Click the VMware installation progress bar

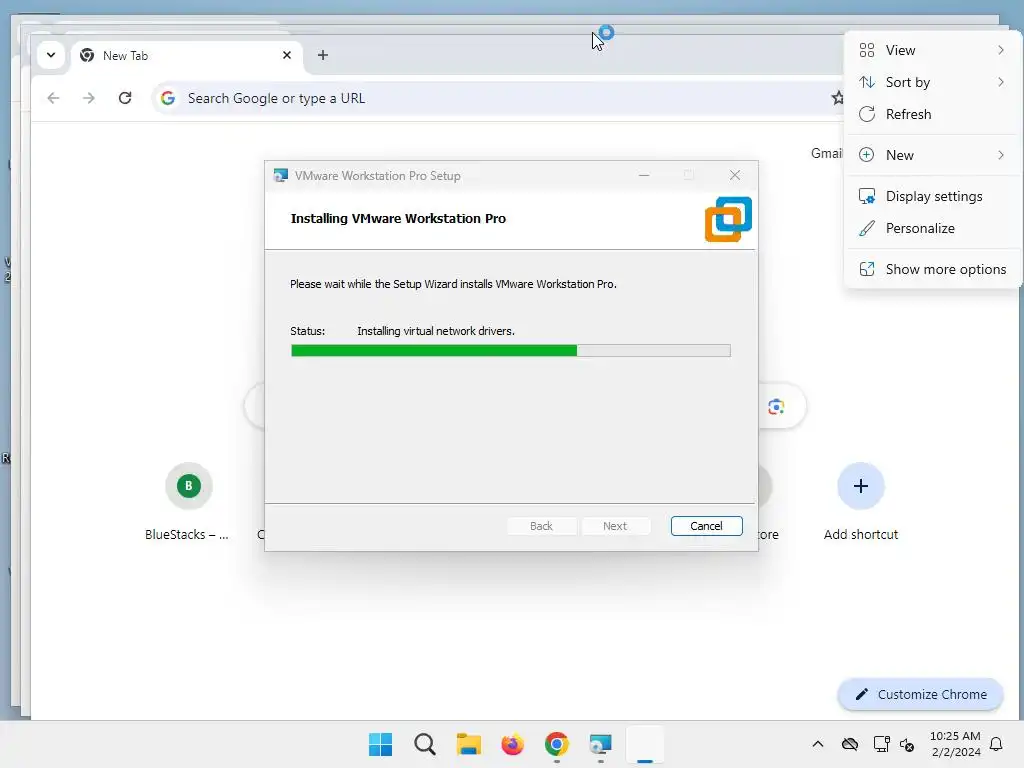click(511, 351)
